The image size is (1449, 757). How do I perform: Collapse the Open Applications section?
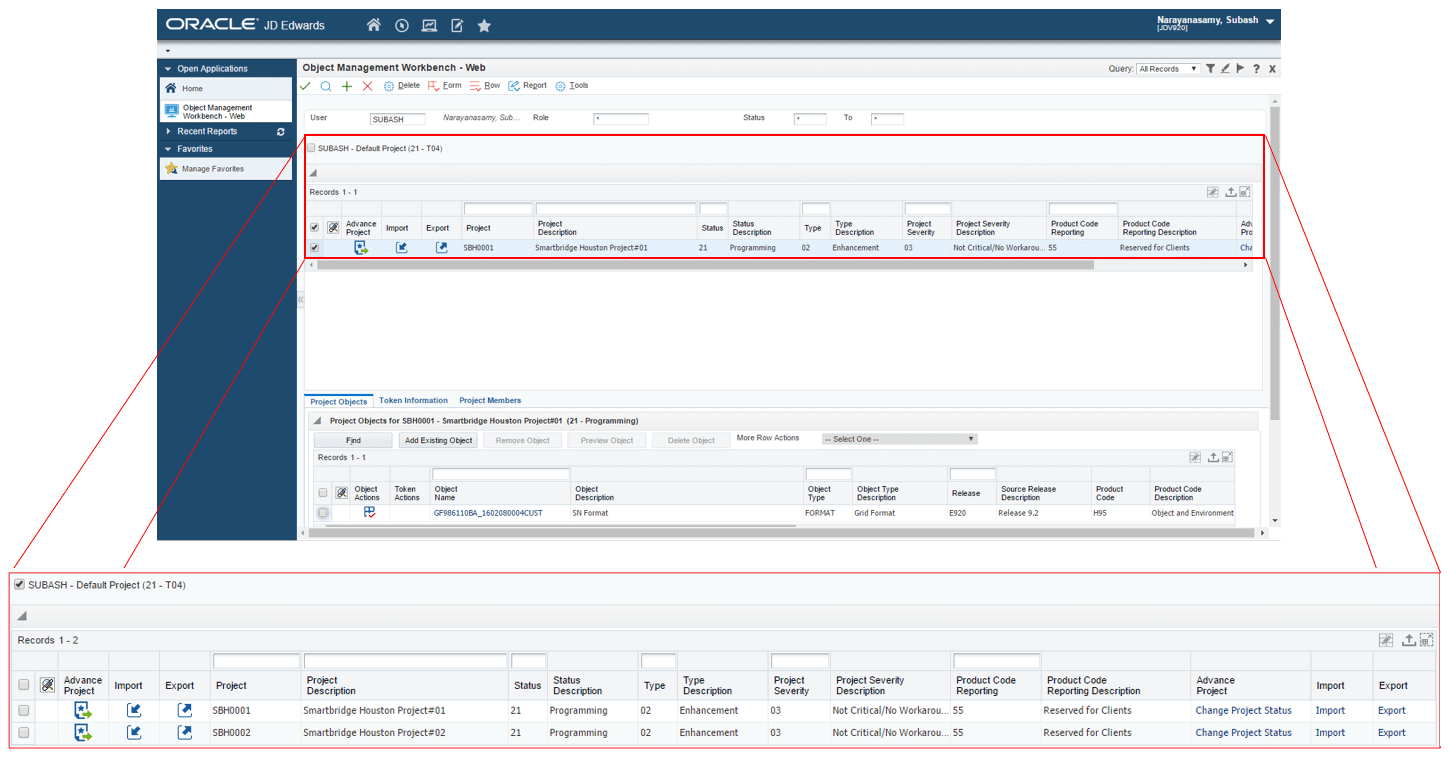click(169, 69)
